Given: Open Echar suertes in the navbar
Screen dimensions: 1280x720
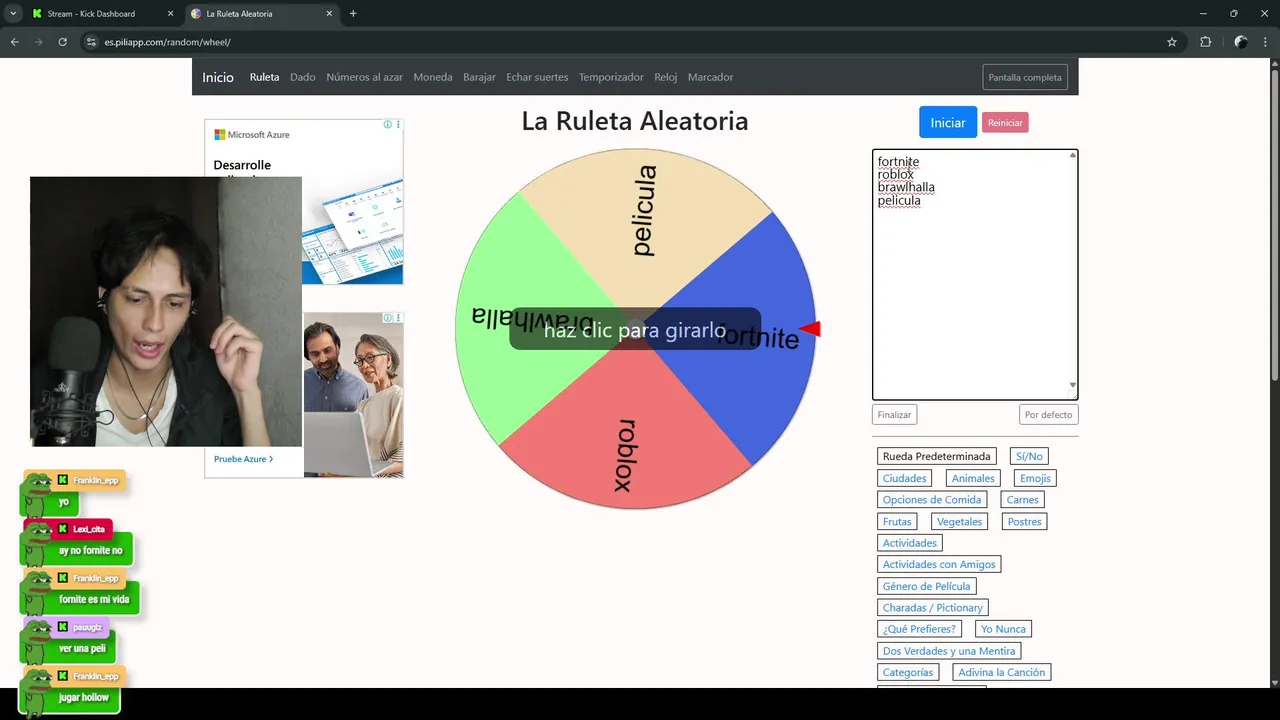Looking at the screenshot, I should click(x=537, y=77).
